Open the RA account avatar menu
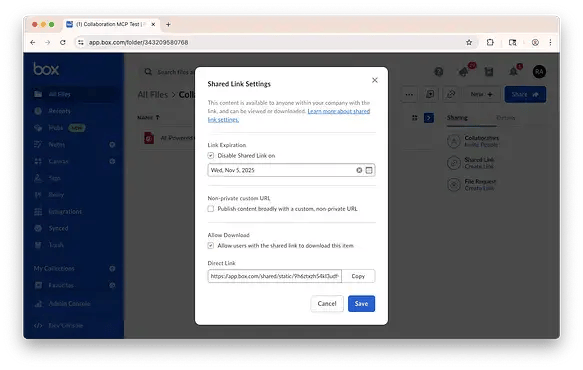The image size is (583, 370). [x=539, y=71]
